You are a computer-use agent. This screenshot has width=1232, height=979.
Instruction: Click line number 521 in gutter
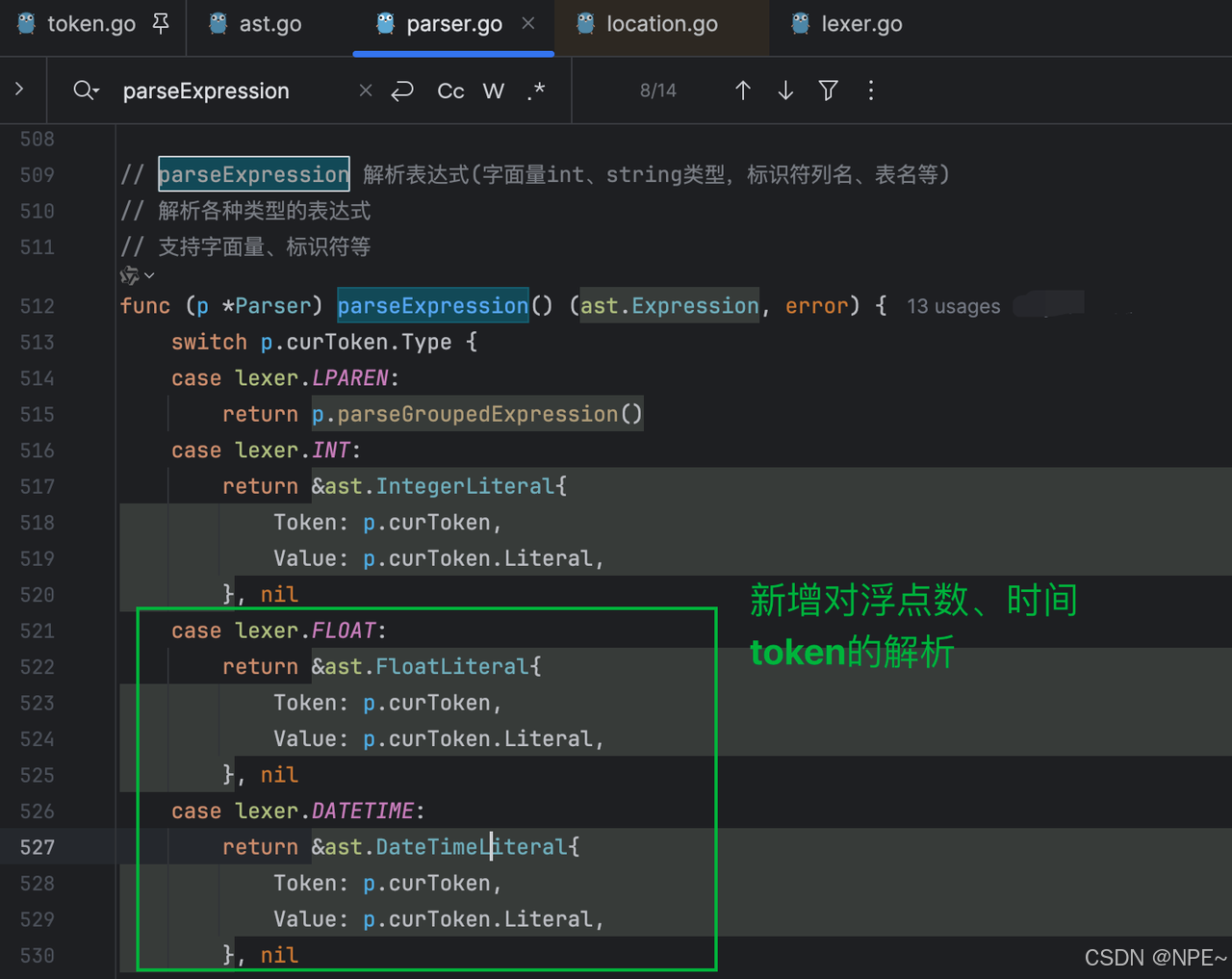pos(38,631)
